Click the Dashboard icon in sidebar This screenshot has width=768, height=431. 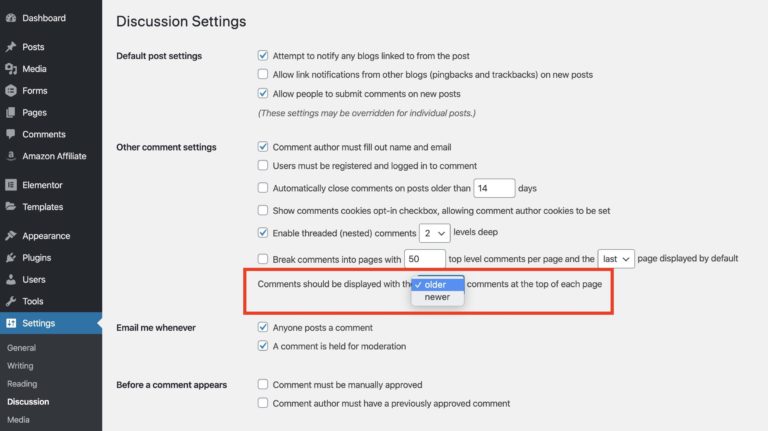click(10, 18)
